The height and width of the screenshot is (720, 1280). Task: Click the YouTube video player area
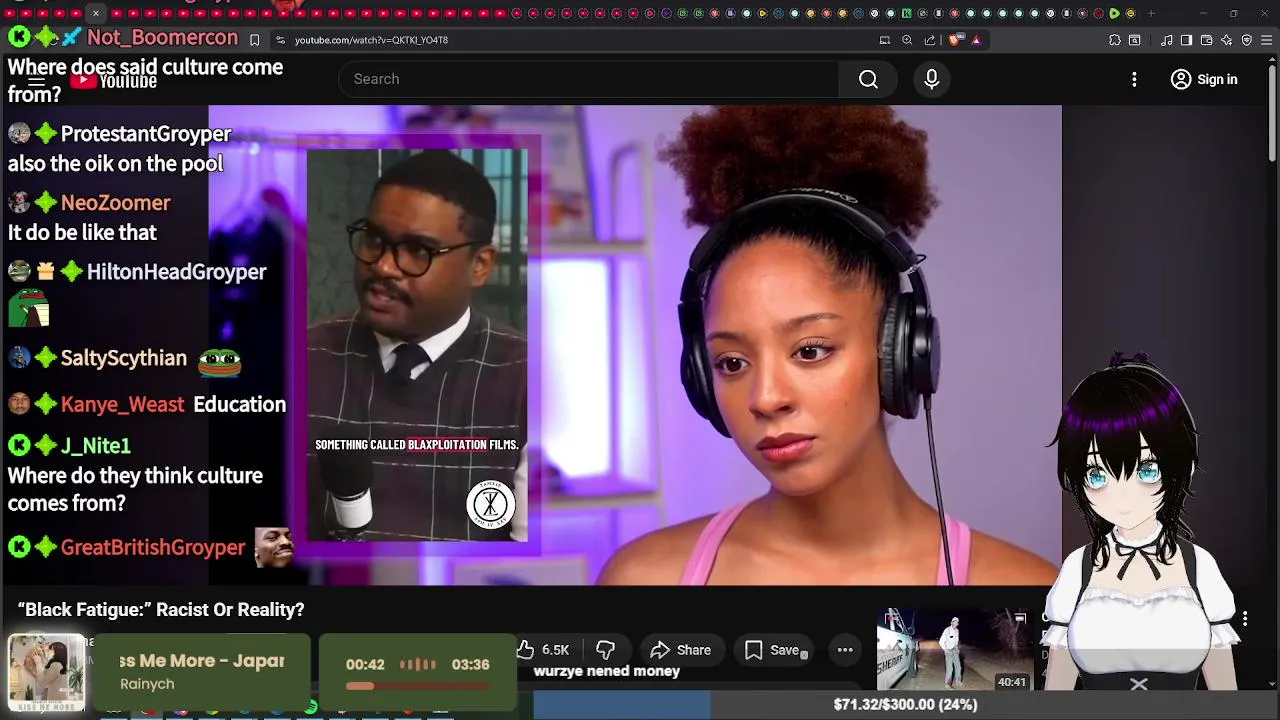point(635,345)
